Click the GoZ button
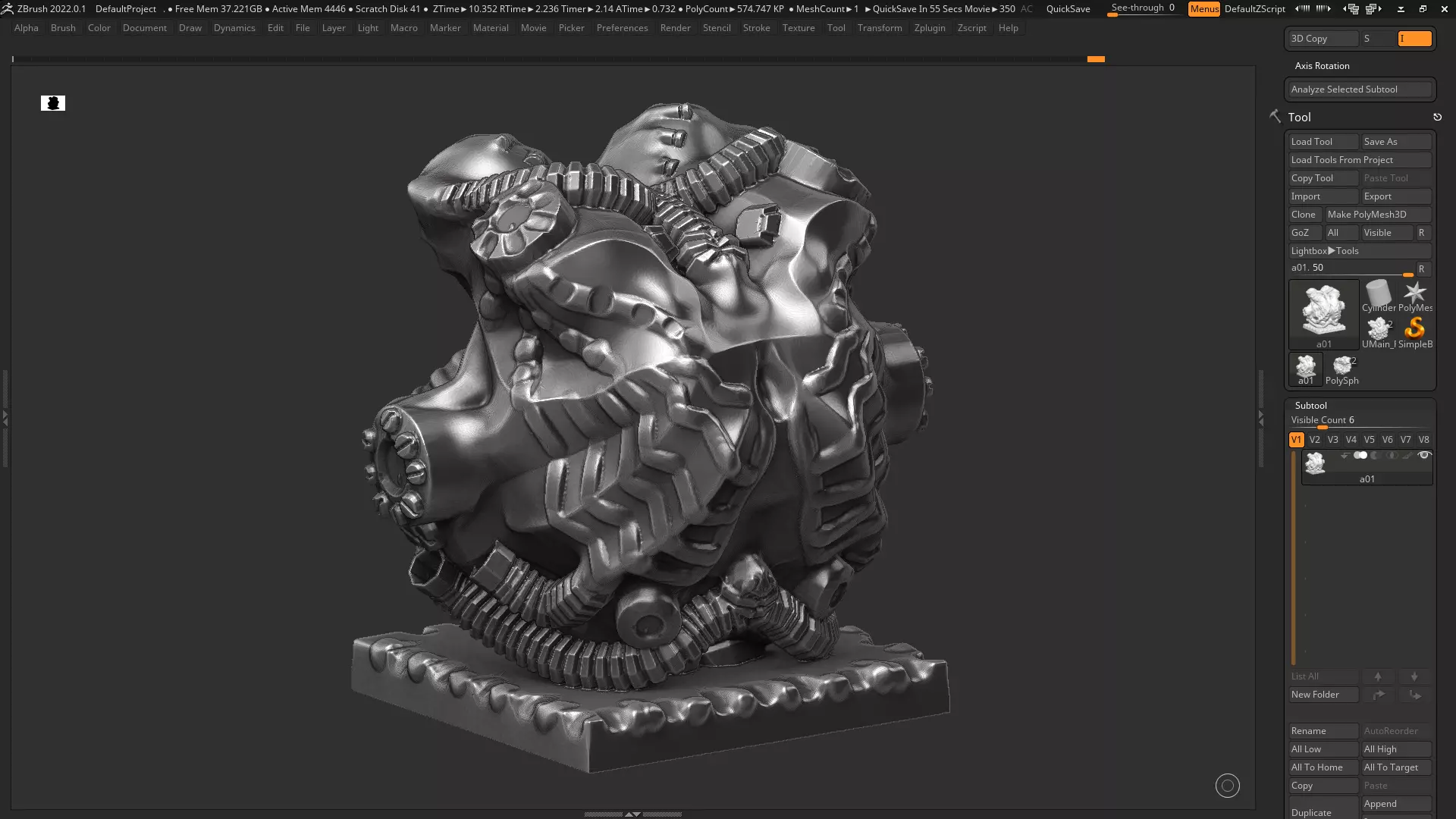The height and width of the screenshot is (819, 1456). tap(1305, 233)
